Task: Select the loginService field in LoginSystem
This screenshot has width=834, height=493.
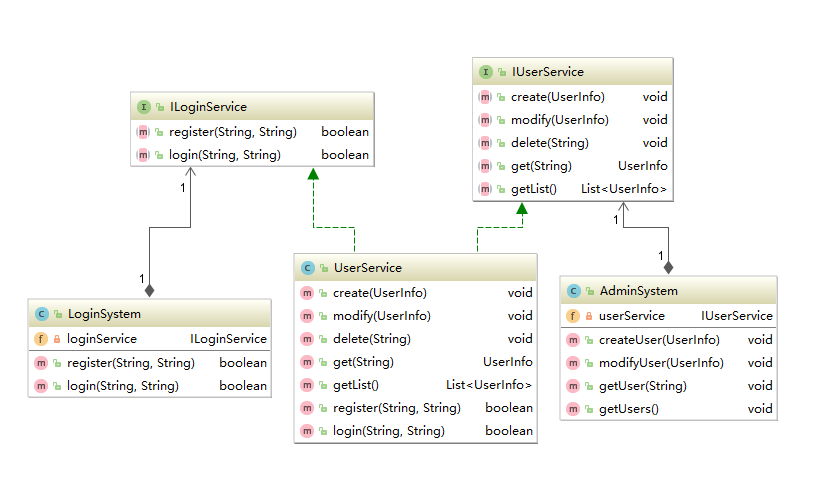Action: [149, 339]
